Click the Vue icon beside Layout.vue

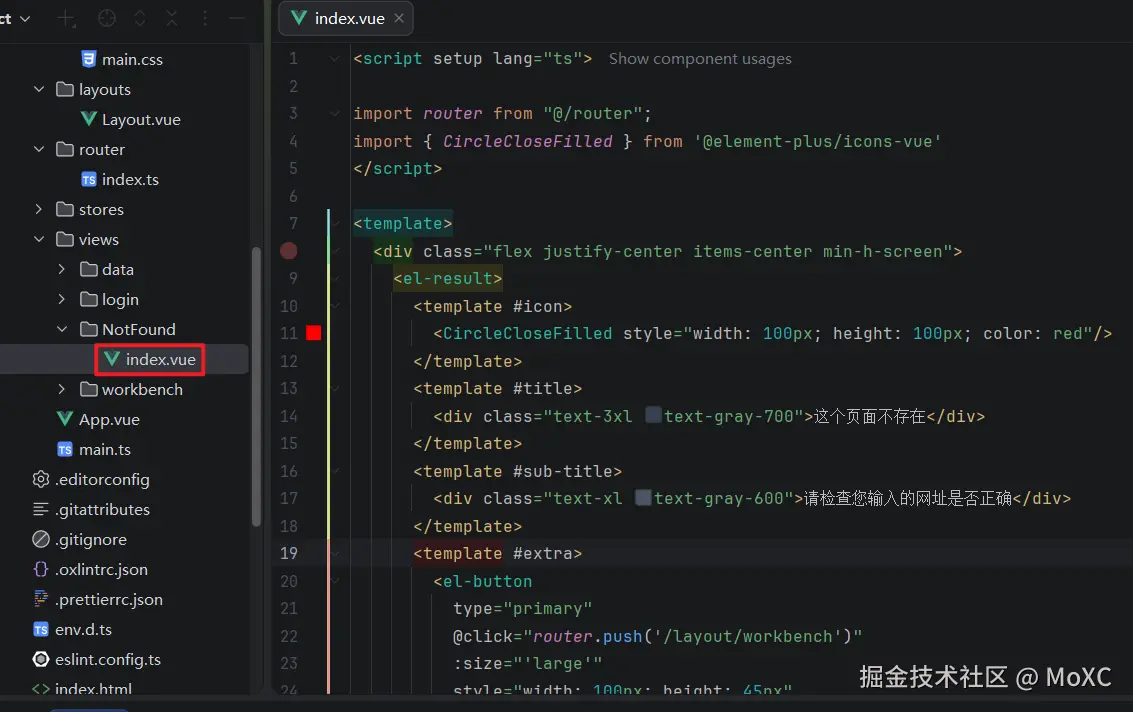tap(88, 119)
